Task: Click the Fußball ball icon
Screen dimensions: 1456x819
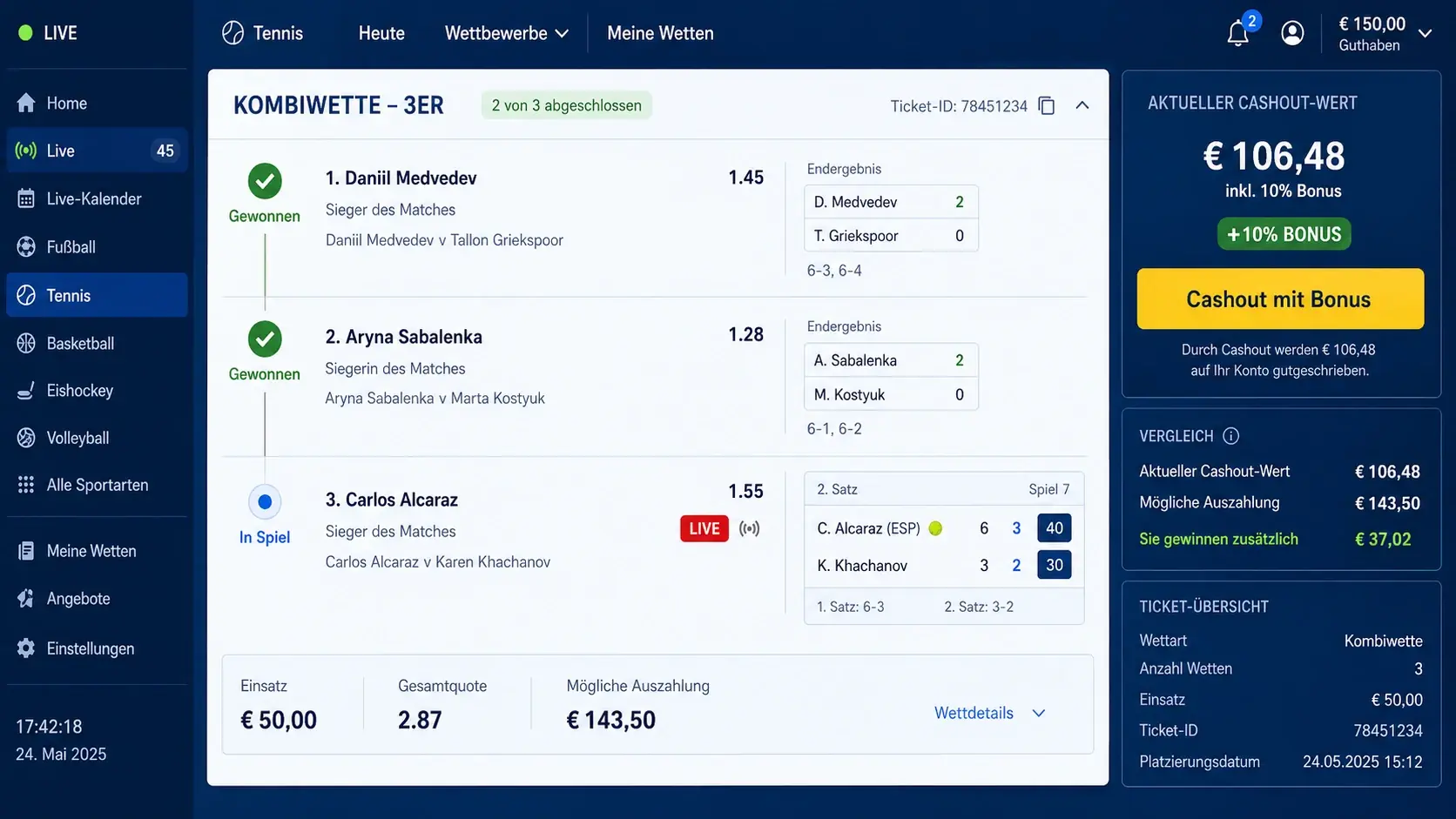Action: (x=26, y=246)
